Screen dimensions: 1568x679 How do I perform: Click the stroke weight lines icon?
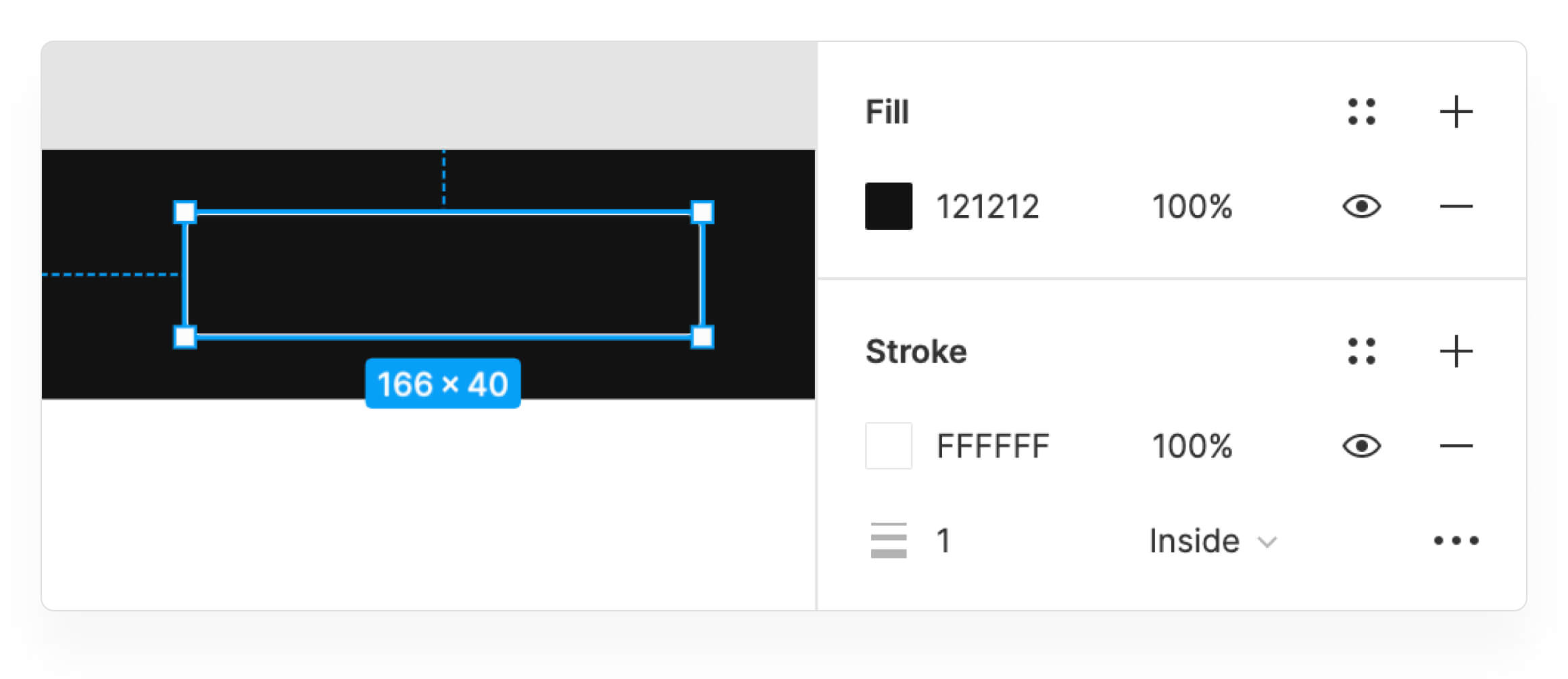pos(888,540)
